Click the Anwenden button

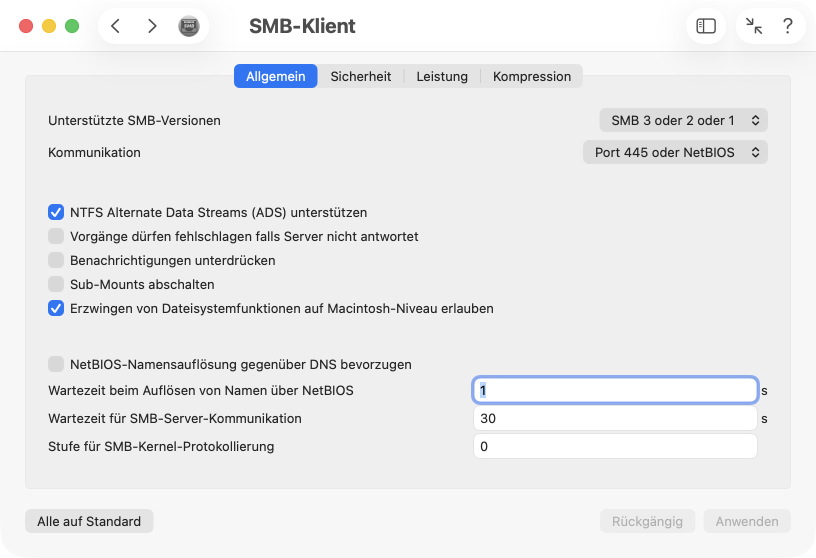(747, 521)
